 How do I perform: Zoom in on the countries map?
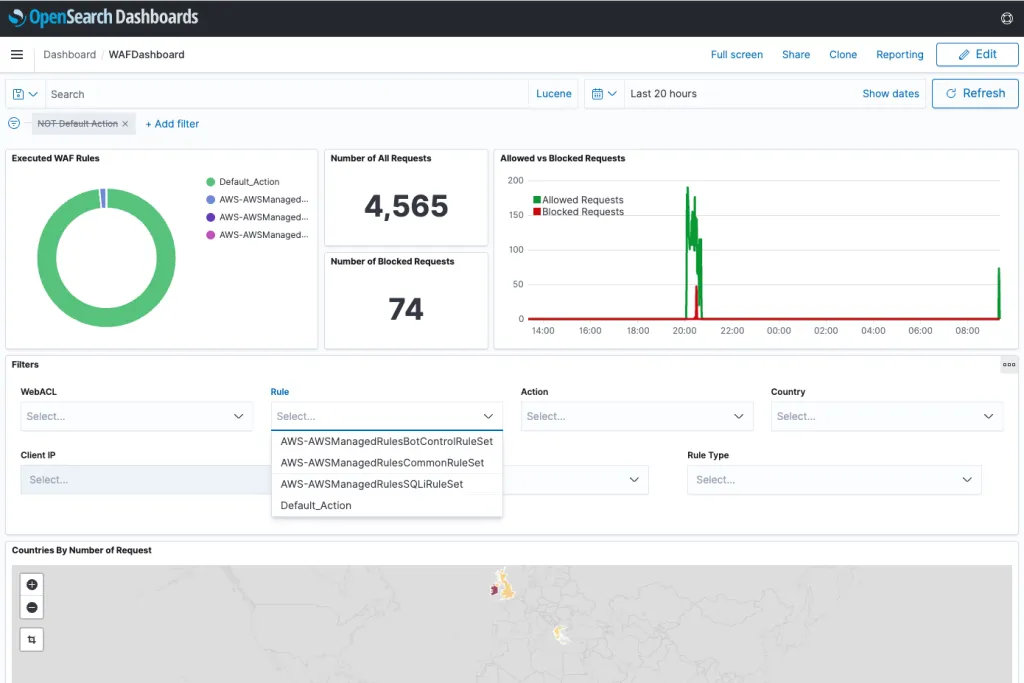click(x=31, y=583)
